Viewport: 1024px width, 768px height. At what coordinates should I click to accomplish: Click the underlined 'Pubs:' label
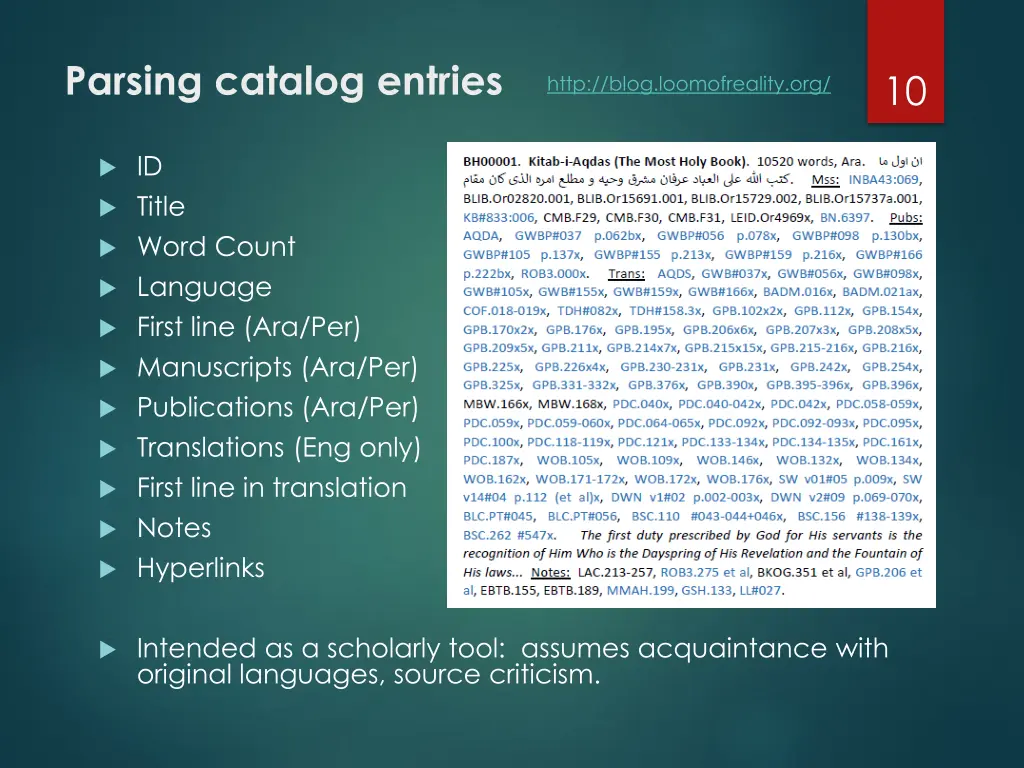906,218
